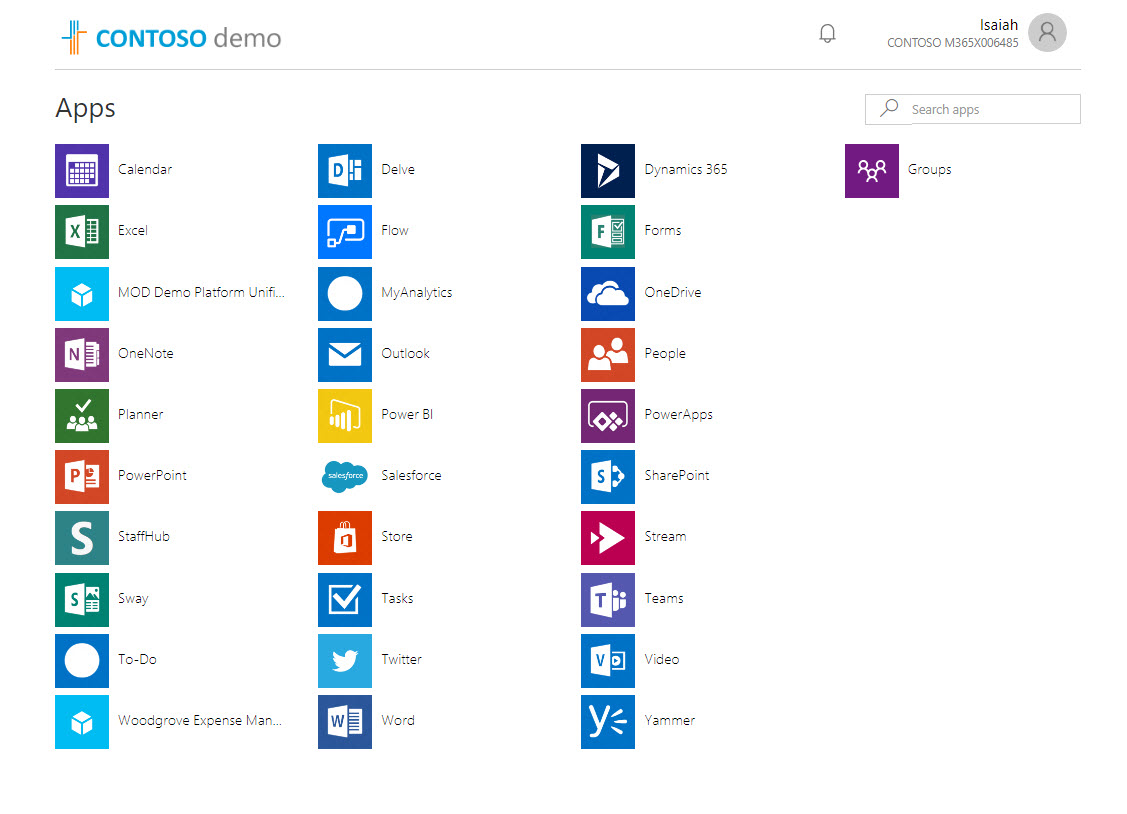This screenshot has width=1127, height=814.
Task: Click the "CONTOSO M365X006485" tenant text
Action: (953, 43)
